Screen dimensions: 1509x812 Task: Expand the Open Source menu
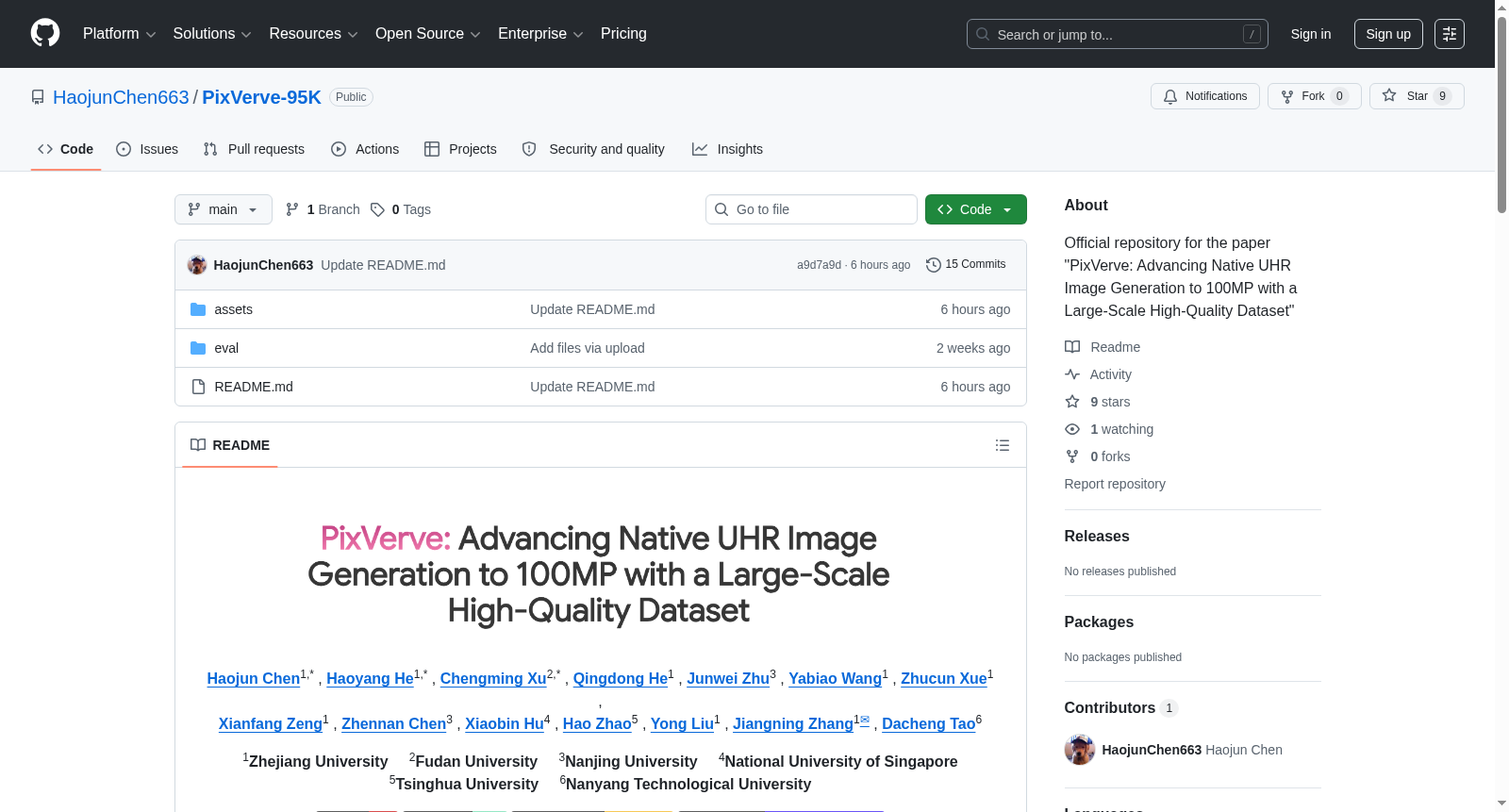click(428, 34)
